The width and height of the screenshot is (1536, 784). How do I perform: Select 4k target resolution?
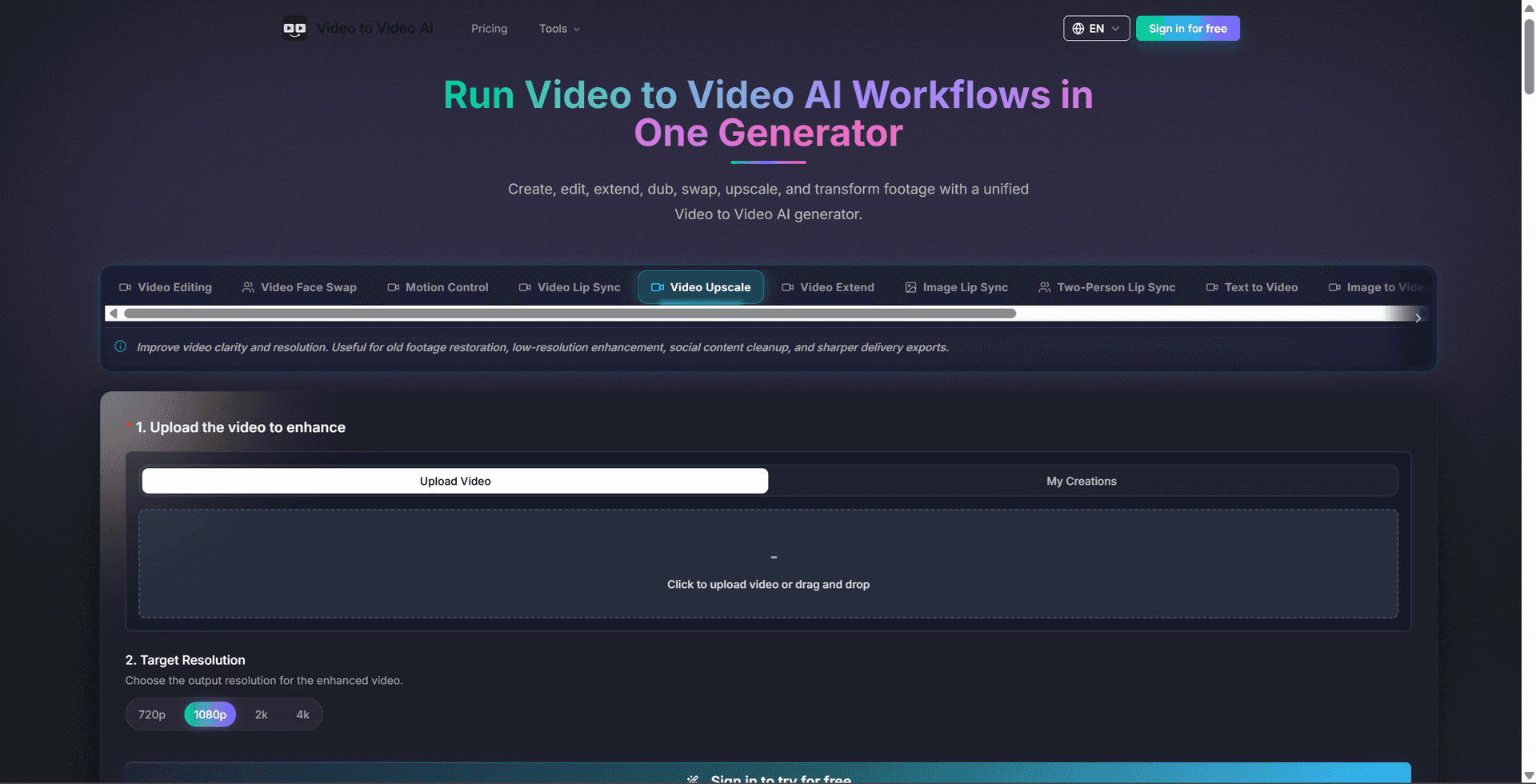(x=302, y=714)
